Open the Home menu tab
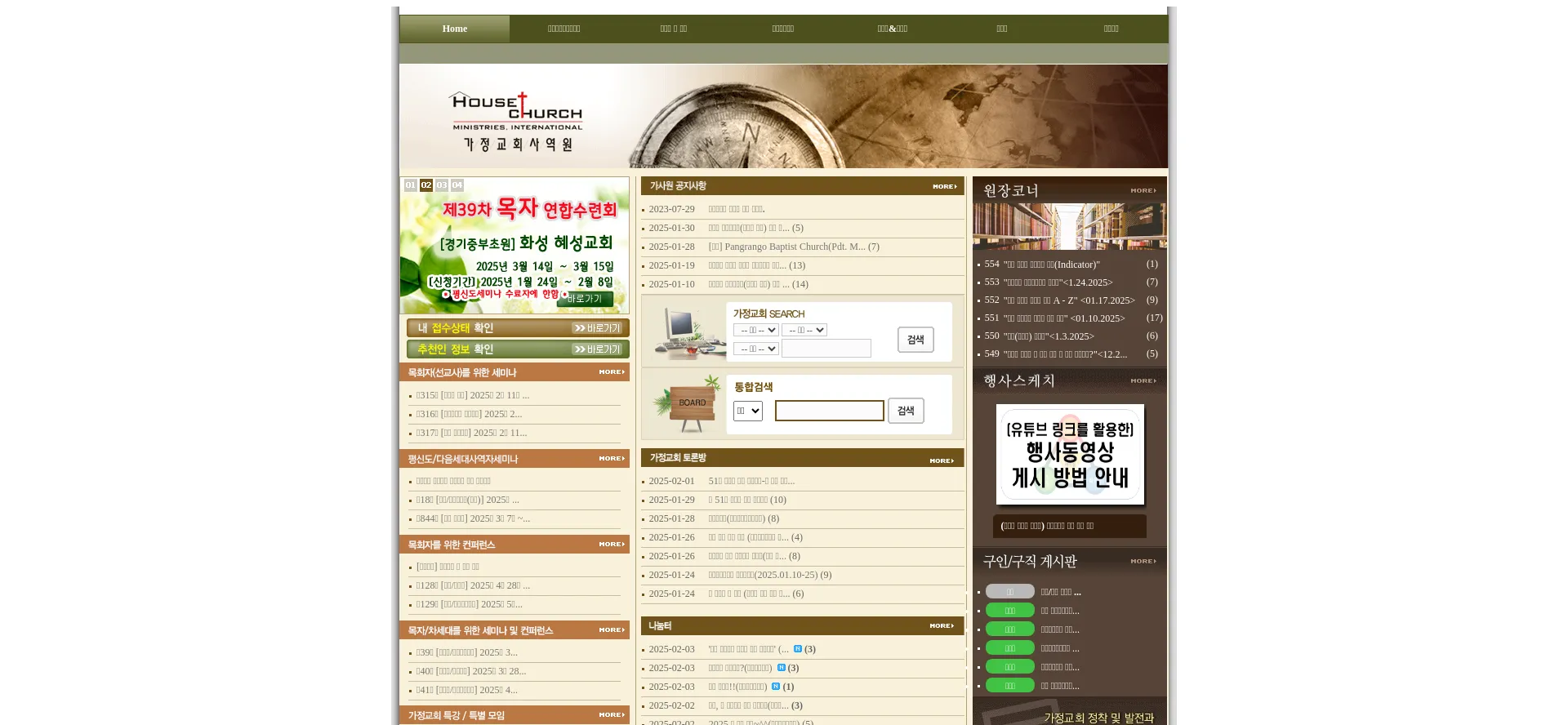This screenshot has height=725, width=1568. click(455, 29)
